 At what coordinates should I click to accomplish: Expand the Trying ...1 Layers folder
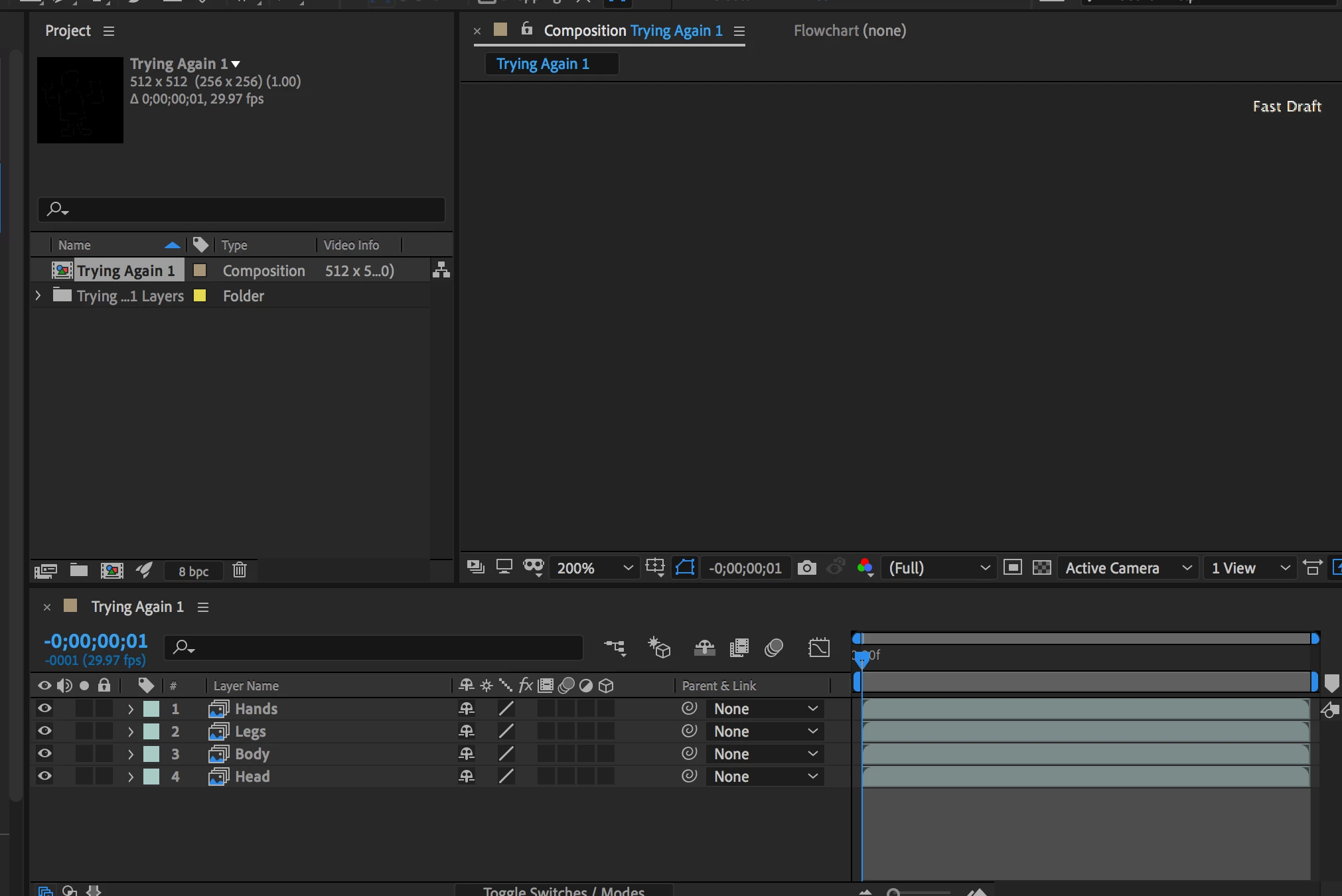38,296
